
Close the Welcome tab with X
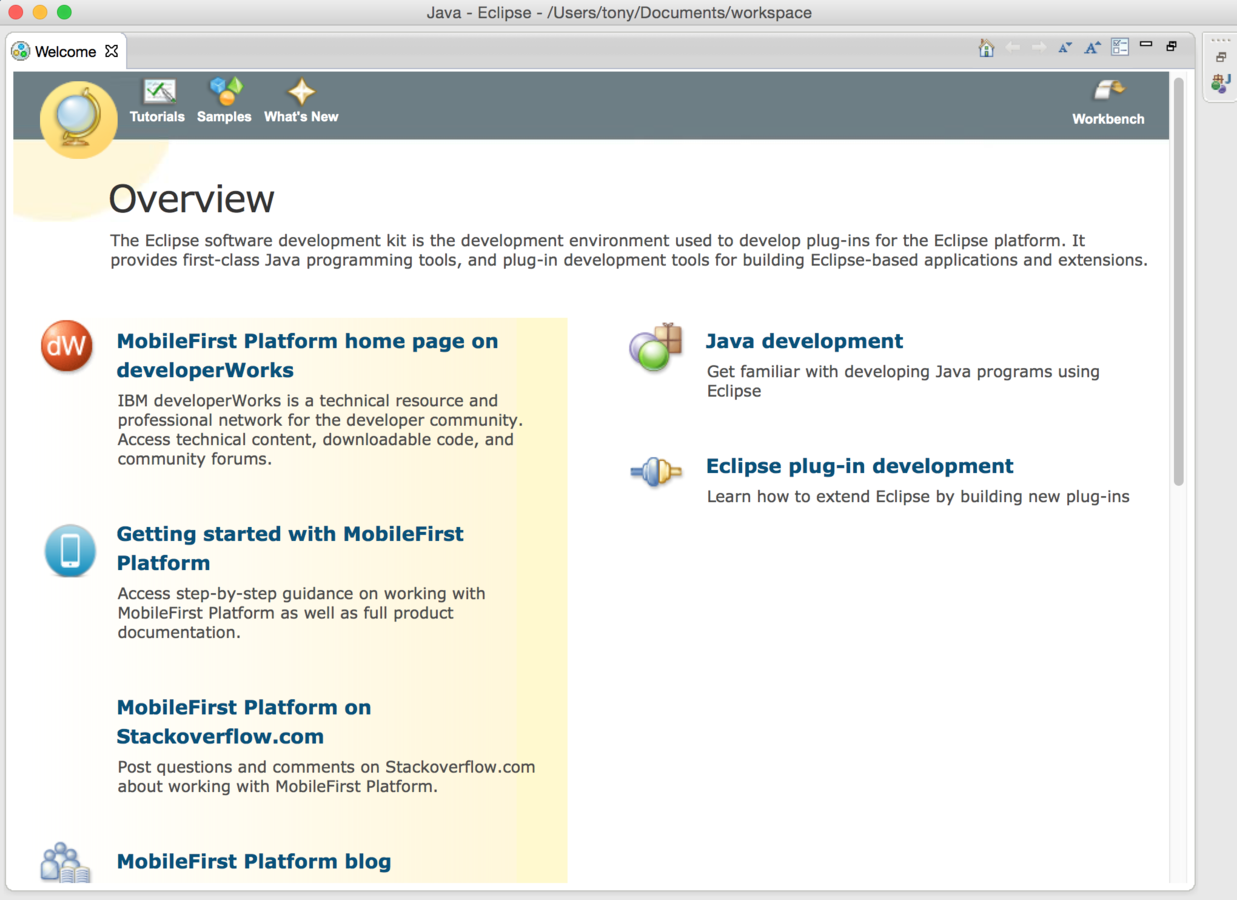click(112, 51)
